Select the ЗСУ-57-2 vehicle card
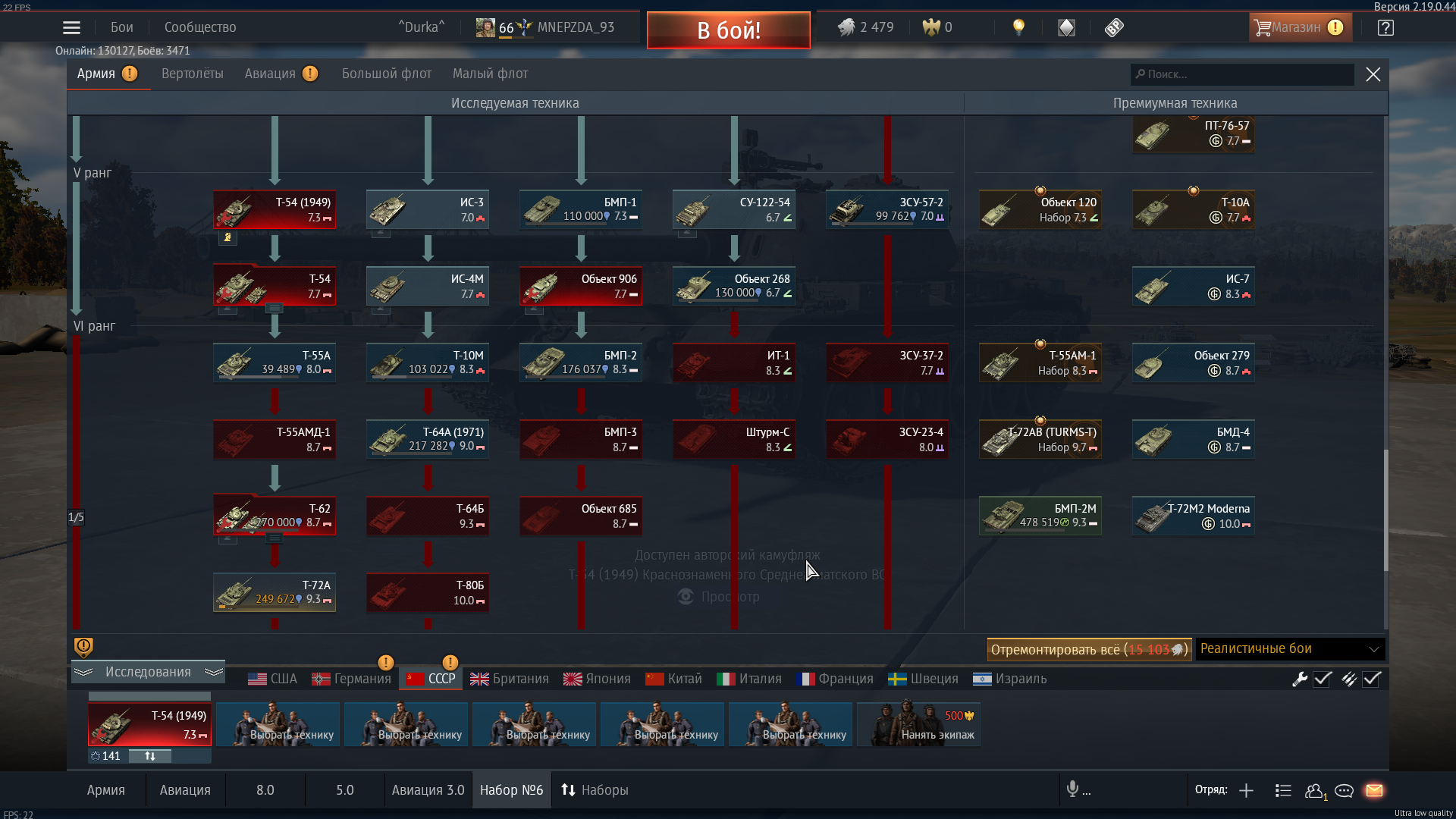Image resolution: width=1456 pixels, height=819 pixels. point(887,209)
